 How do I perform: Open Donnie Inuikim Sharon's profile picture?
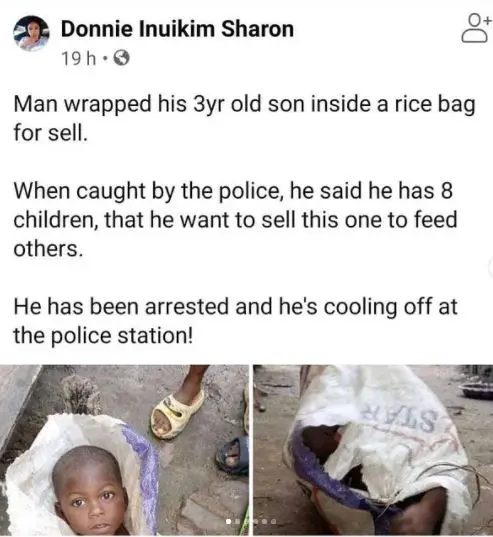31,34
